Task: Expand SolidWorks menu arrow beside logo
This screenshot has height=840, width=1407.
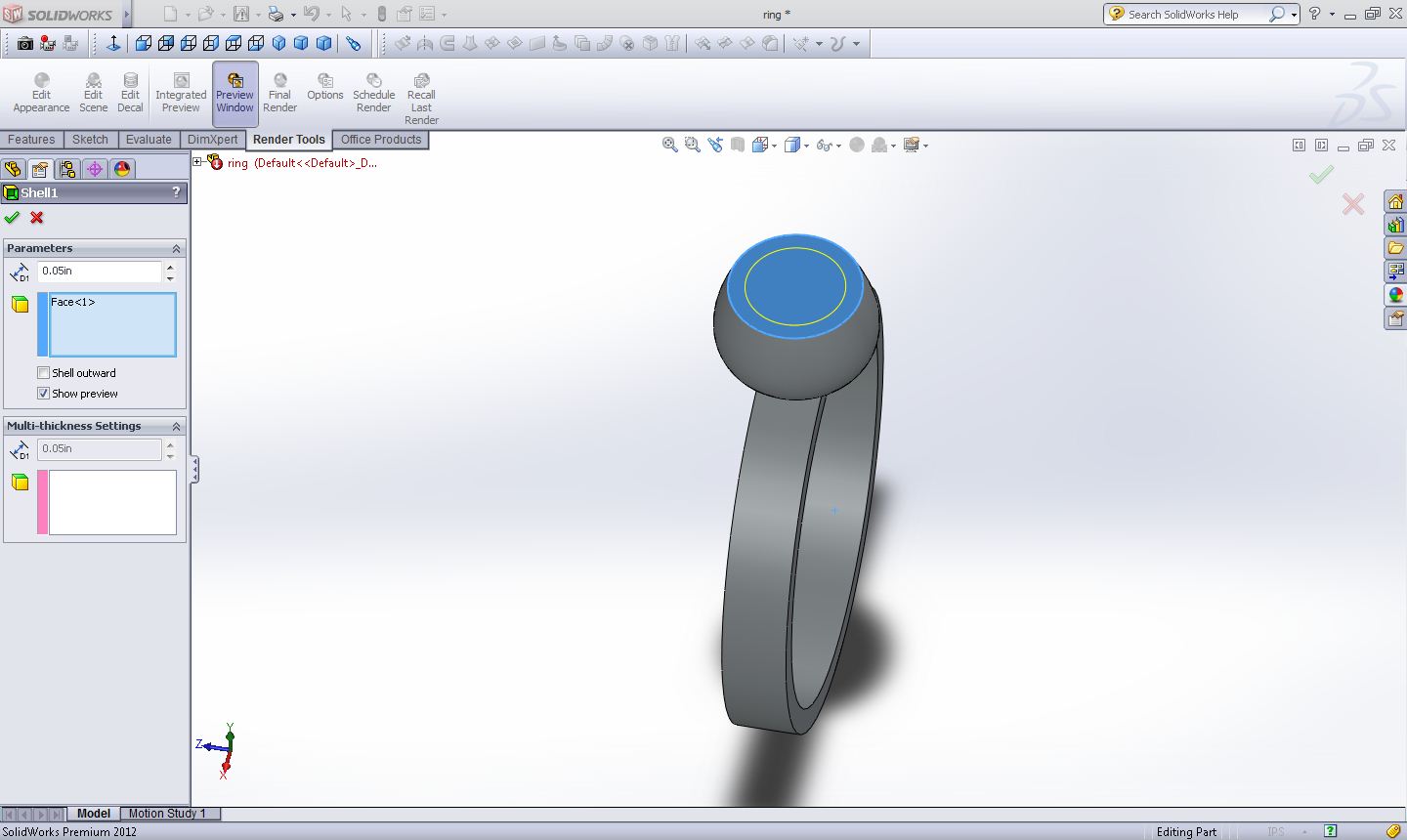Action: coord(127,15)
